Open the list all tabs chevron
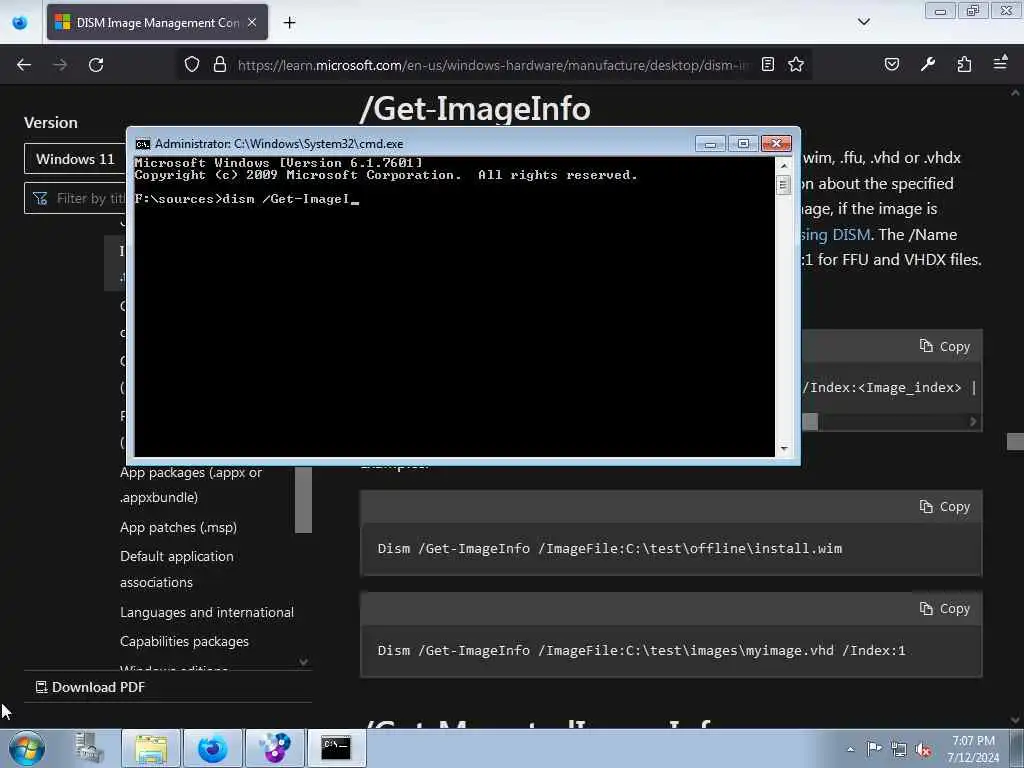 (863, 22)
